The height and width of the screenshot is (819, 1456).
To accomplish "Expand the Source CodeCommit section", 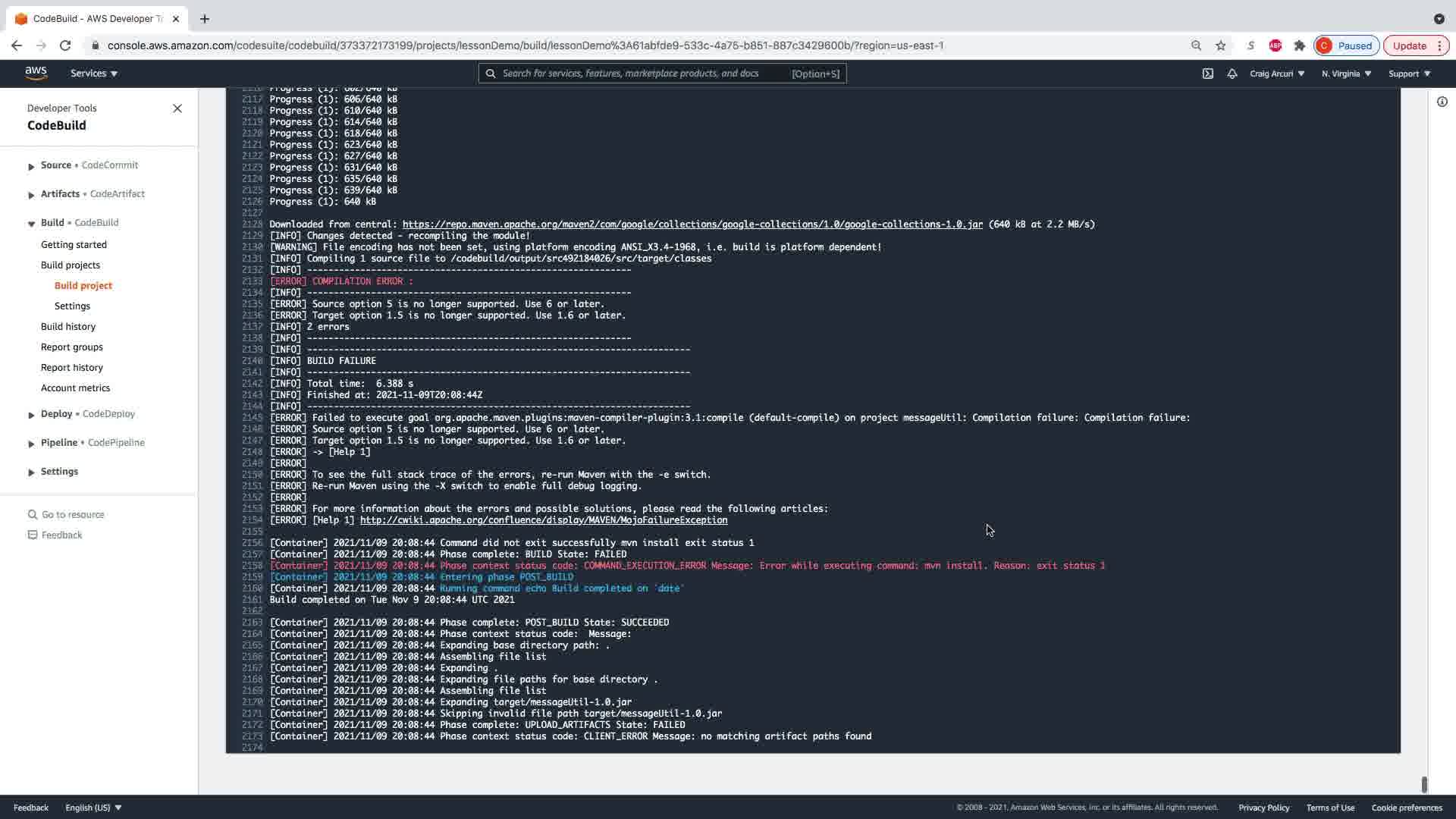I will pyautogui.click(x=31, y=166).
